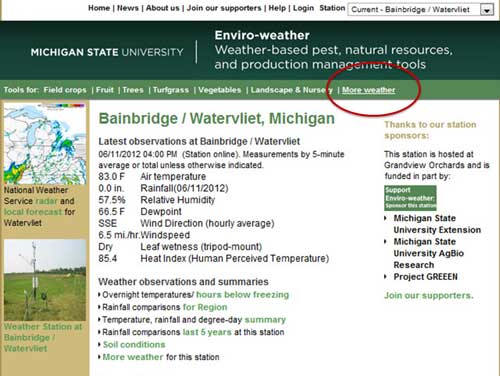Click the Michigan State University logo
This screenshot has height=376, width=500.
click(x=107, y=52)
